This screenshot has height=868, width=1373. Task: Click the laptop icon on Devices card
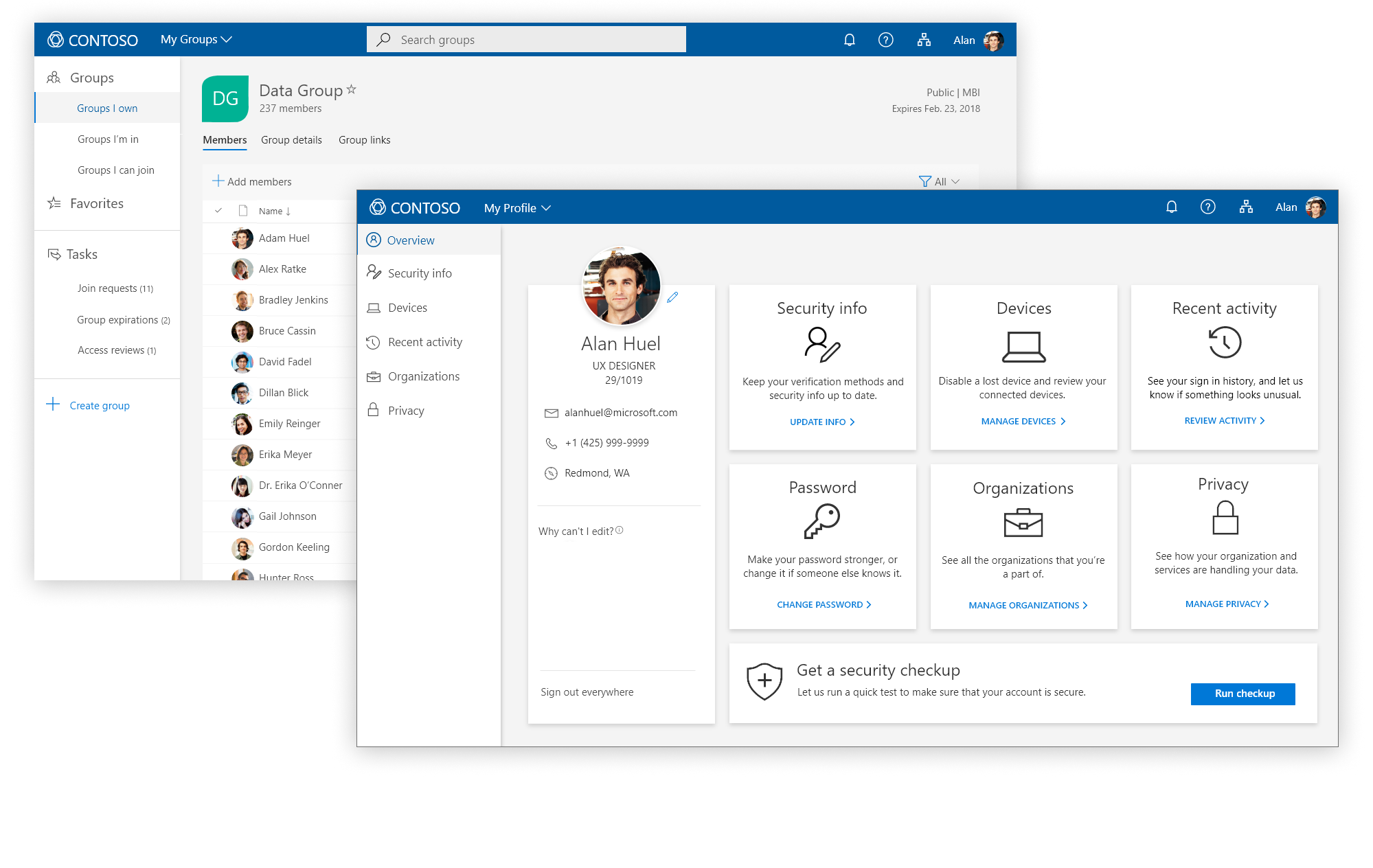point(1023,346)
